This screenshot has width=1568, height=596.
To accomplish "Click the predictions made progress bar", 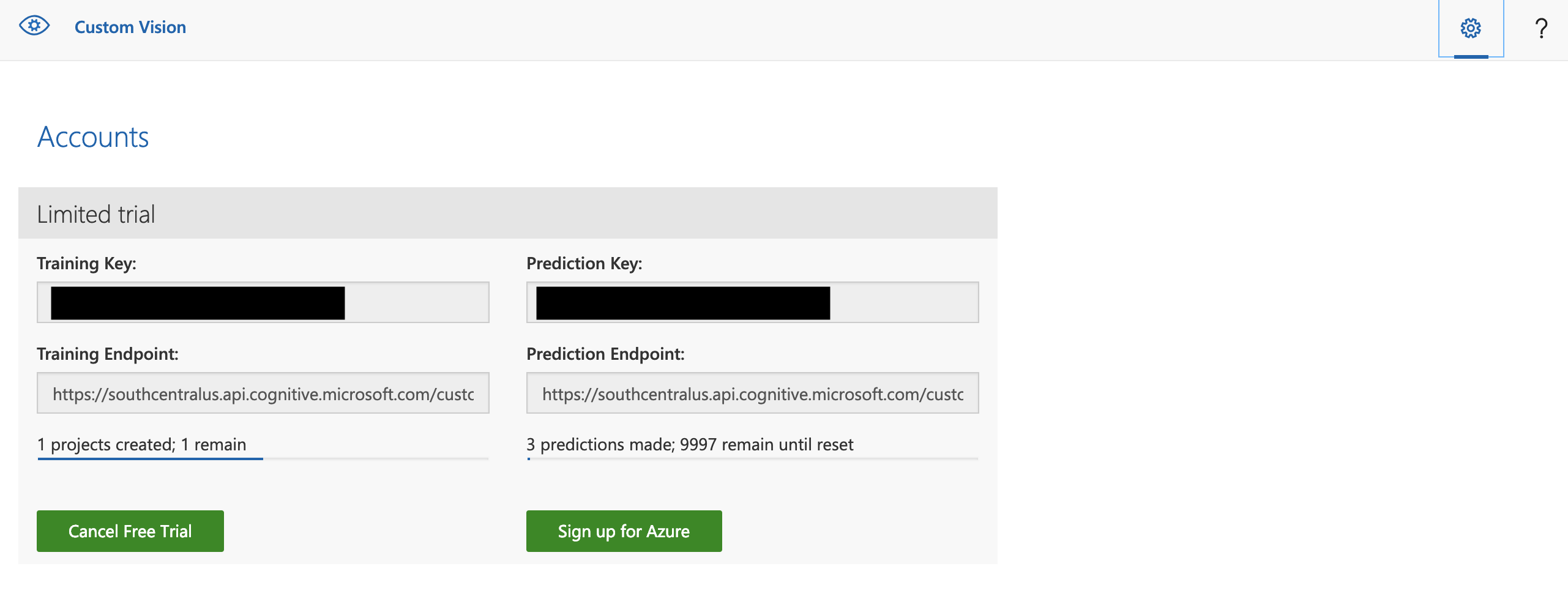I will click(x=753, y=458).
